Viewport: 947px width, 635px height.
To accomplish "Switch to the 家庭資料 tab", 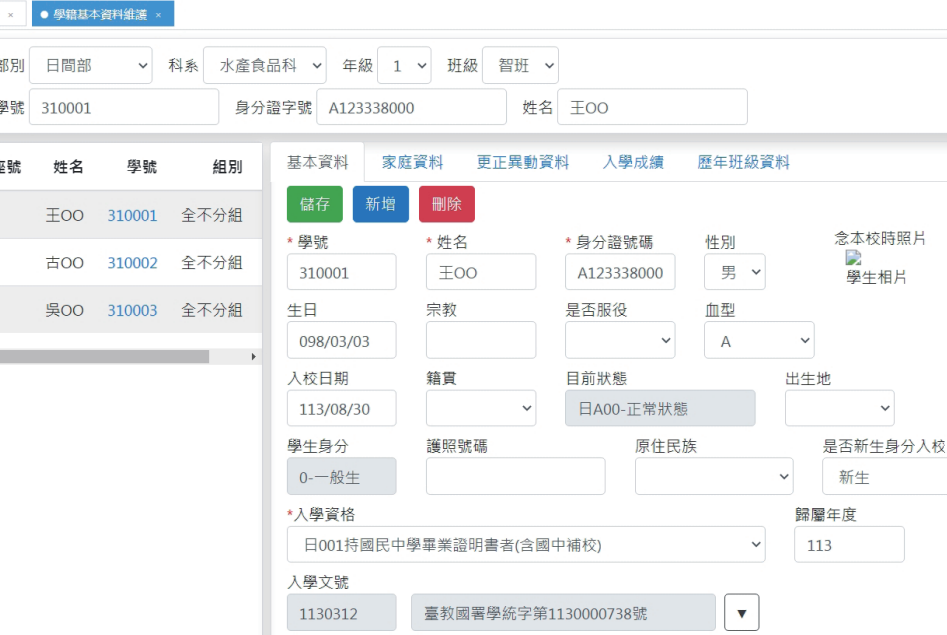I will click(x=413, y=162).
